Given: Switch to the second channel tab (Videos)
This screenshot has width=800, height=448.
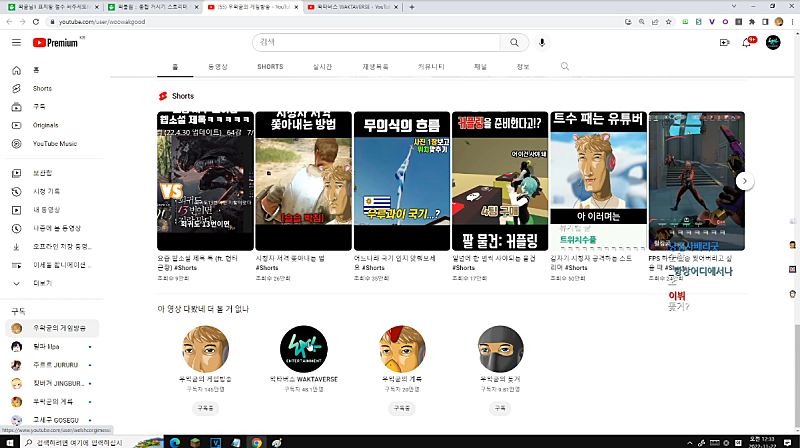Looking at the screenshot, I should [x=218, y=67].
